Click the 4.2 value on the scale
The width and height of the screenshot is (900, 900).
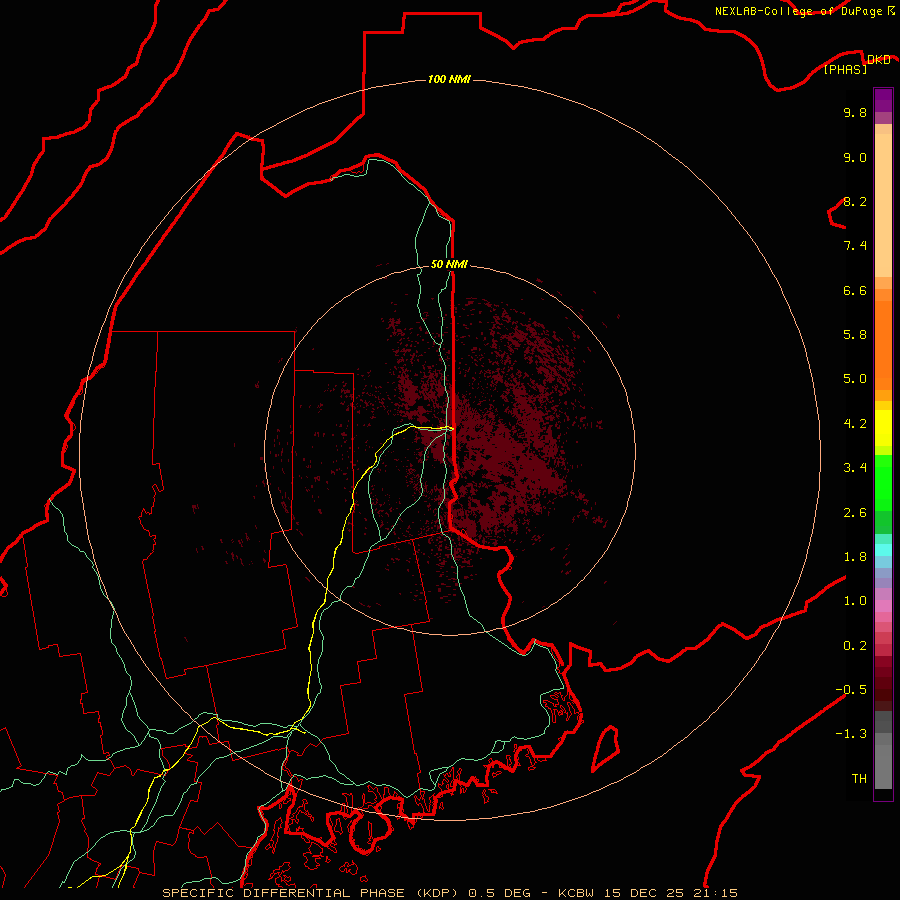pyautogui.click(x=855, y=424)
